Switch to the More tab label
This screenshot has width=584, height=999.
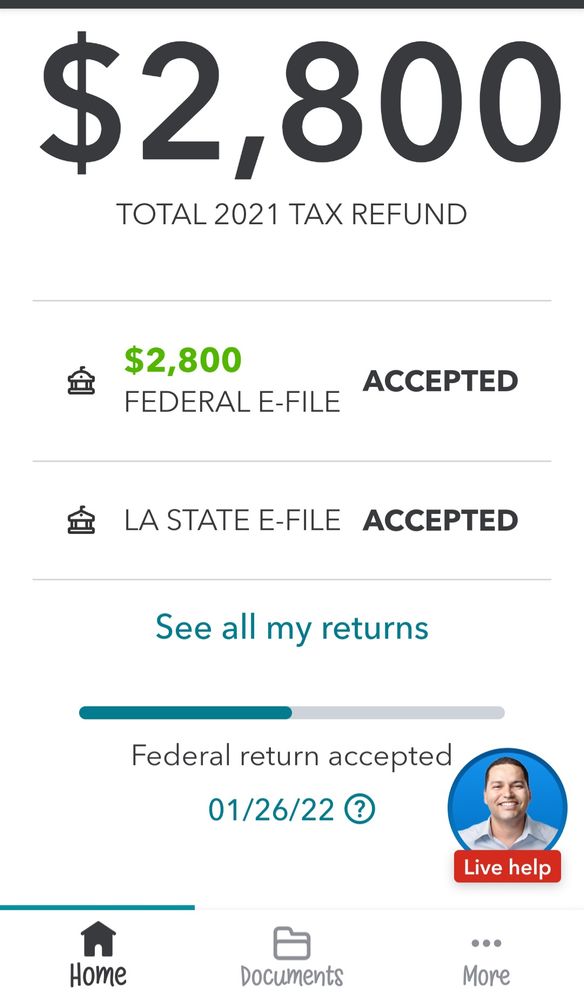click(x=487, y=976)
